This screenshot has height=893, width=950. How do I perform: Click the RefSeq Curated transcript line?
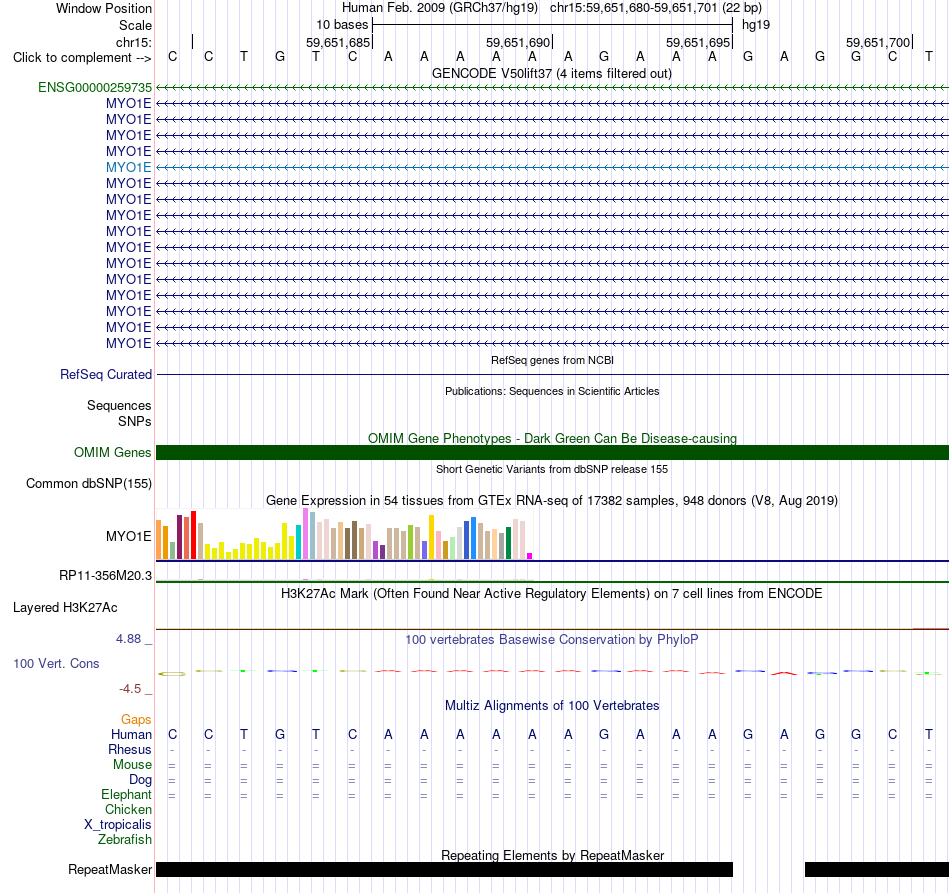point(552,374)
